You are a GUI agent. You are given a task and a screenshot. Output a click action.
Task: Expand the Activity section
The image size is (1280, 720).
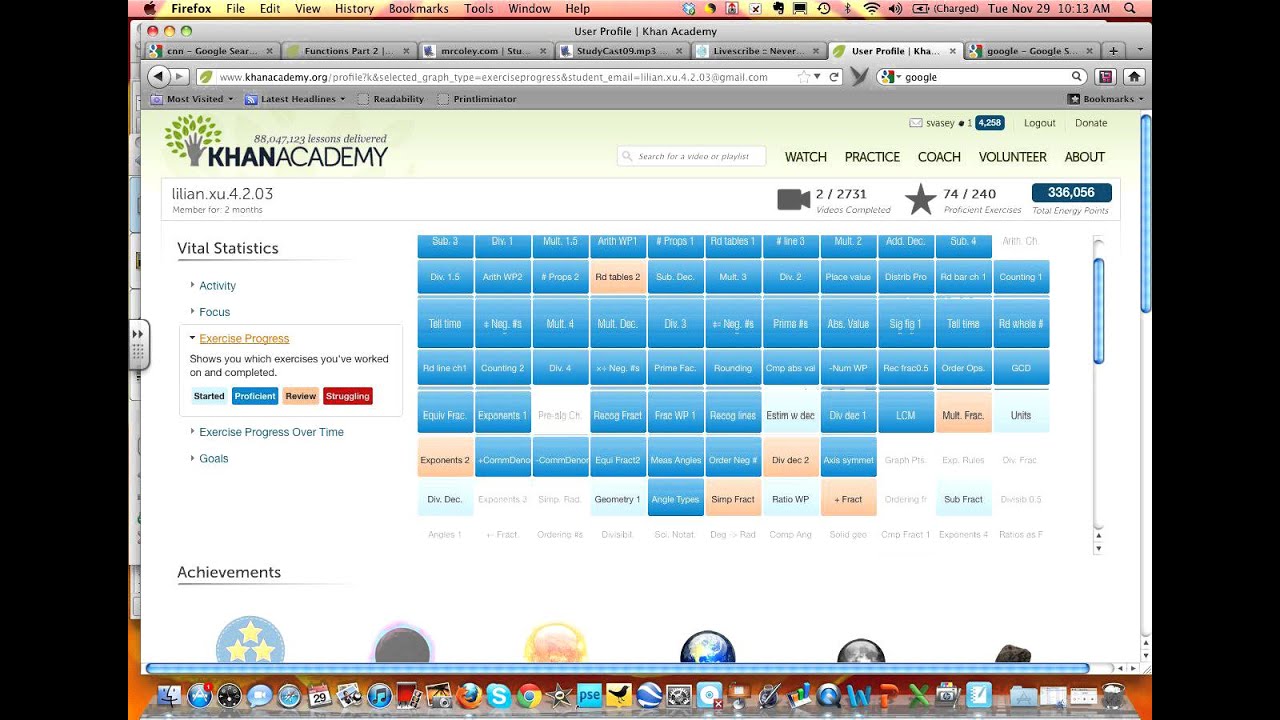point(217,286)
